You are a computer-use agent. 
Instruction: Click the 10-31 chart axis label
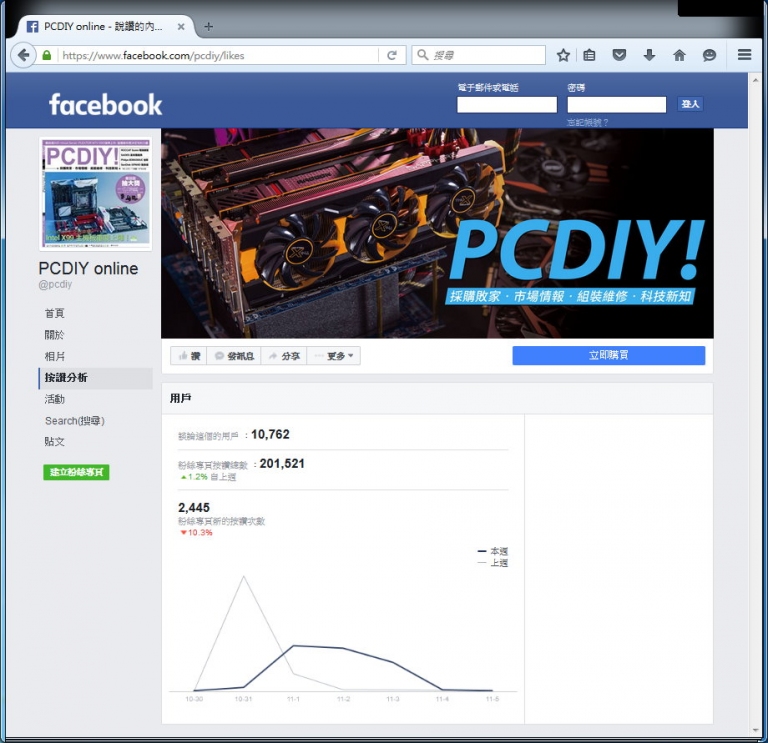[243, 699]
